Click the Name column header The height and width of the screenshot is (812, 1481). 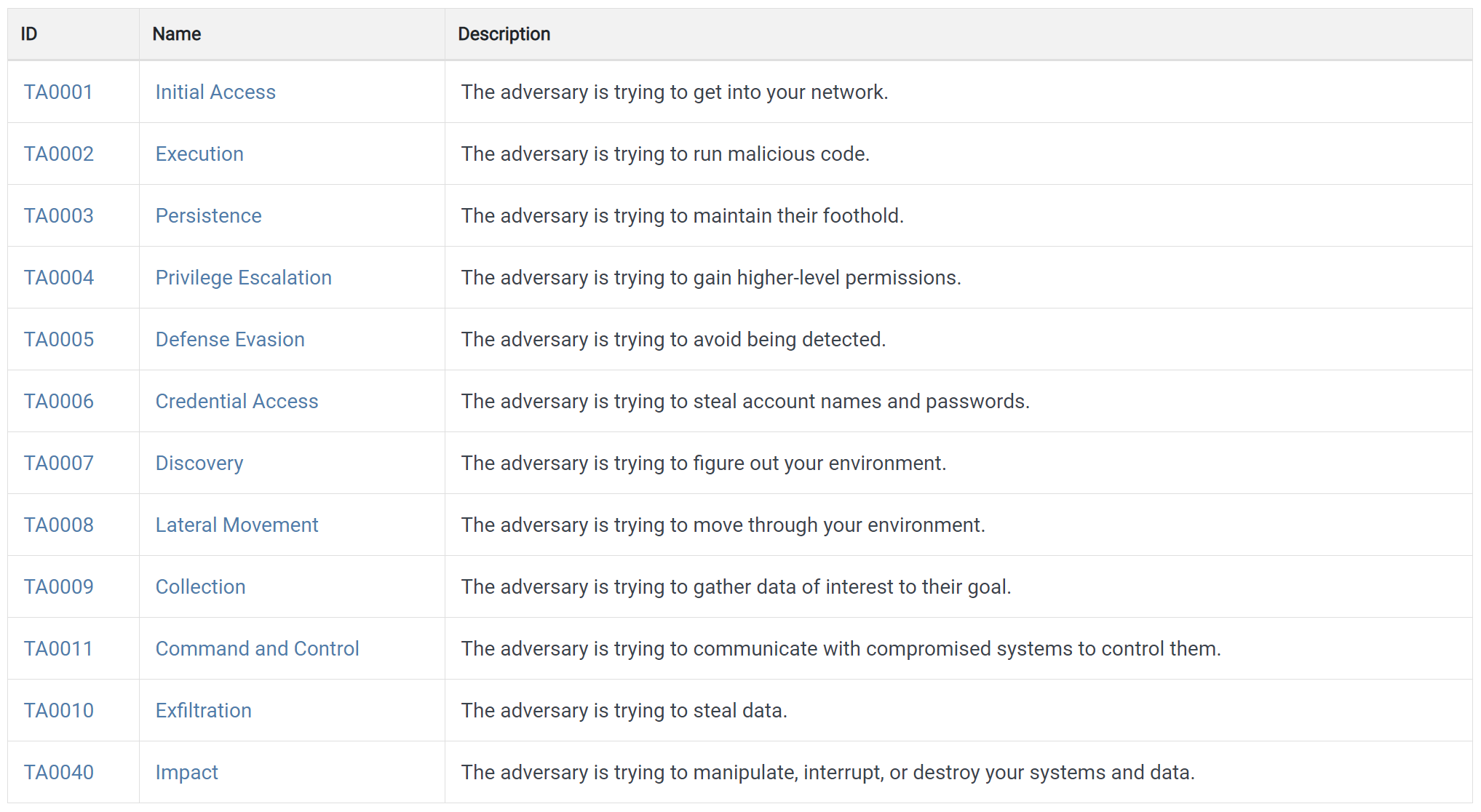(177, 34)
